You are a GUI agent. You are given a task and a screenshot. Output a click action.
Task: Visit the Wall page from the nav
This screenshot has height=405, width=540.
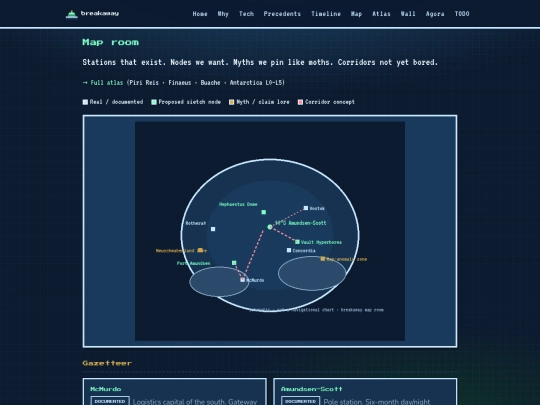pos(408,14)
